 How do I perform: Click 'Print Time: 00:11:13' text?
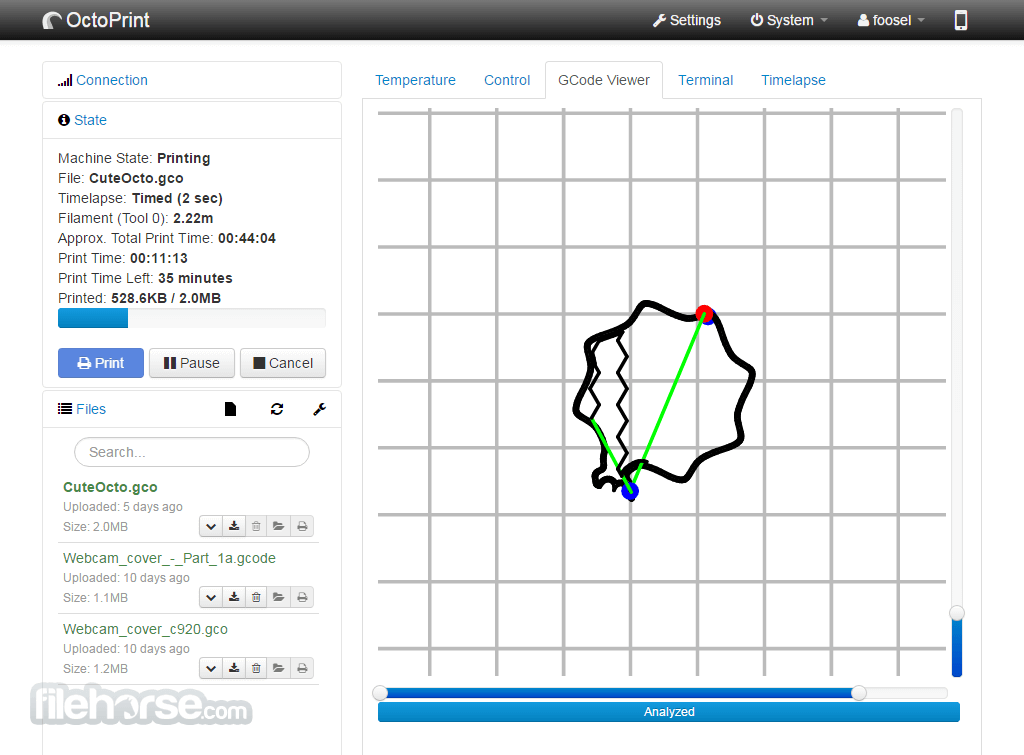(123, 258)
